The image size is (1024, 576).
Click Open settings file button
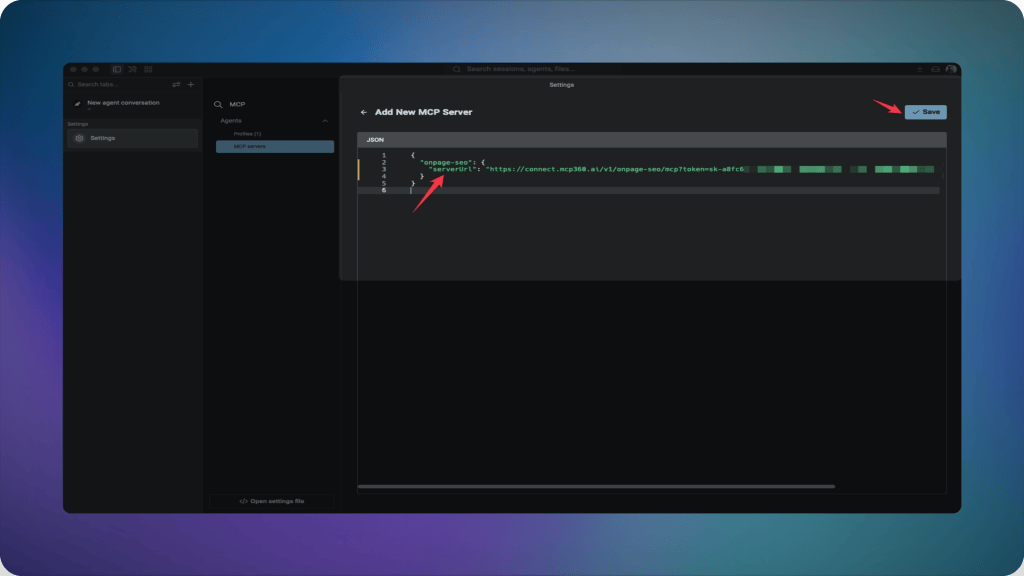[272, 502]
